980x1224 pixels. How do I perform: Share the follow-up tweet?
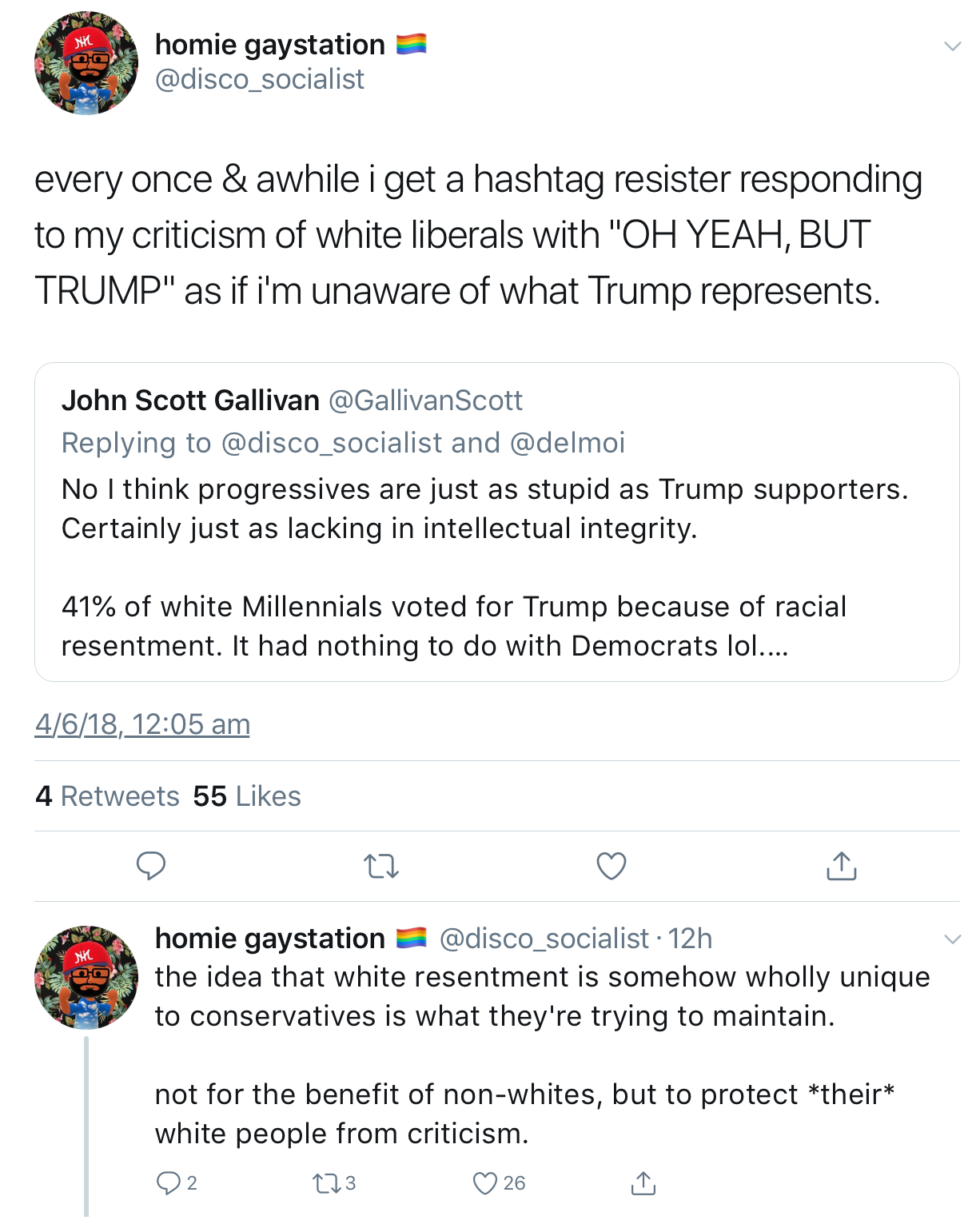click(643, 1182)
